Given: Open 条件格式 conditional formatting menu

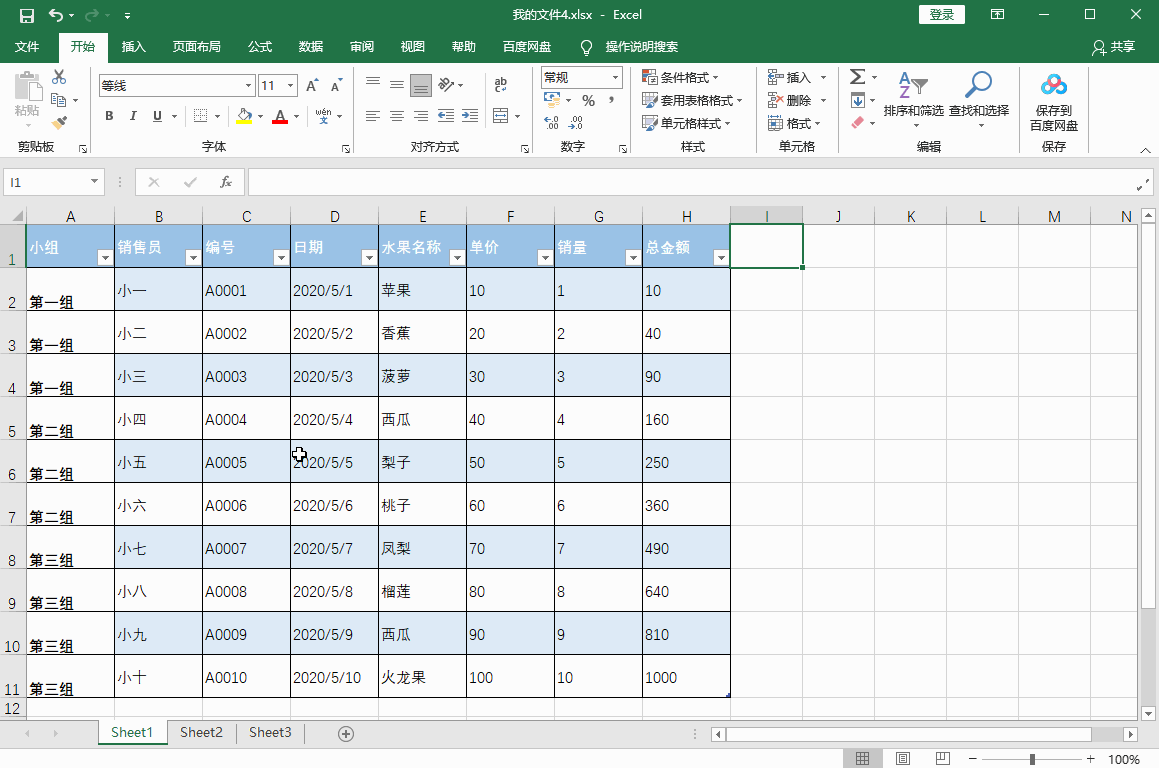Looking at the screenshot, I should coord(680,78).
